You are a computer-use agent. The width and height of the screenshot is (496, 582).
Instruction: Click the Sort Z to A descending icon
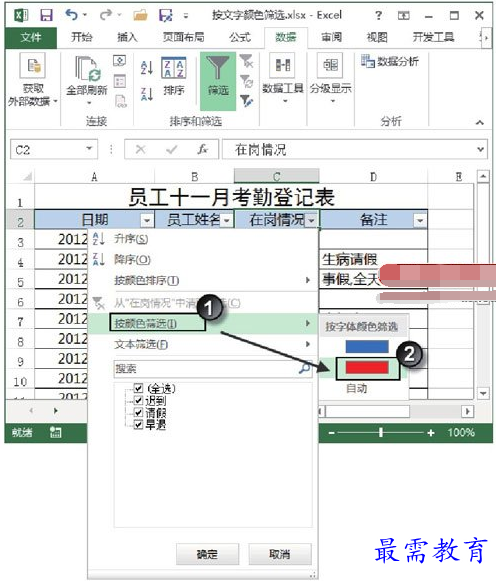147,94
